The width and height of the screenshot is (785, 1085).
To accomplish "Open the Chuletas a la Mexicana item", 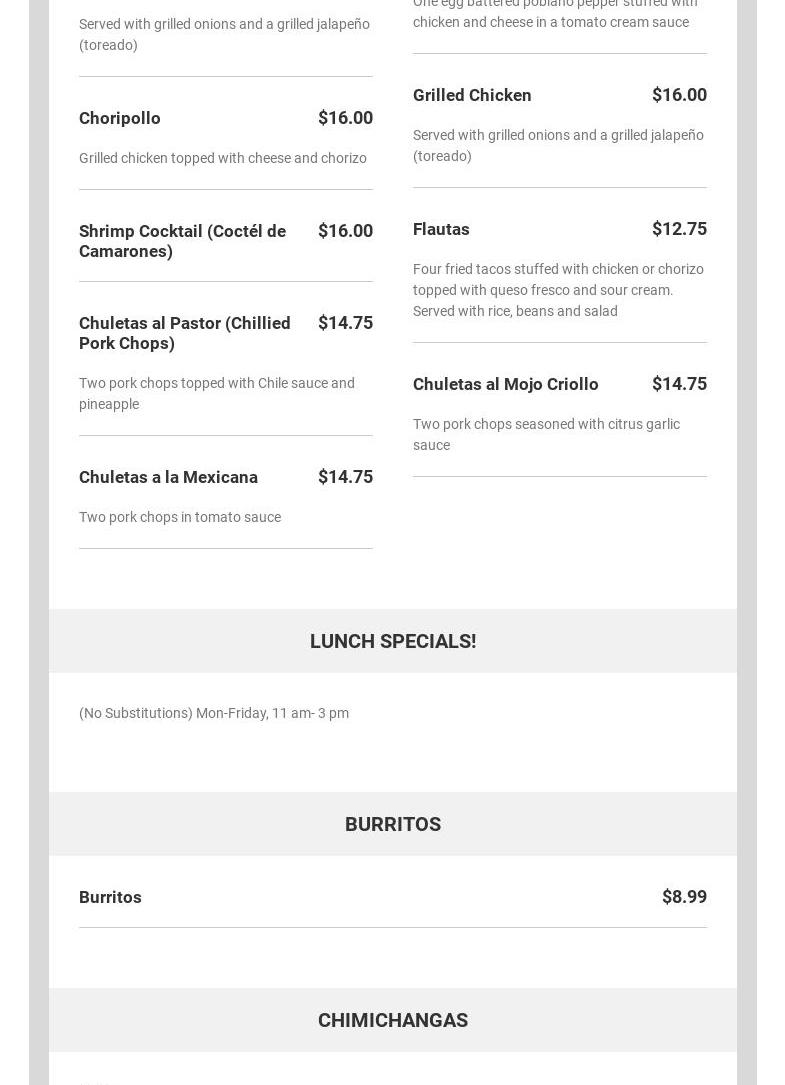I will pos(168,477).
